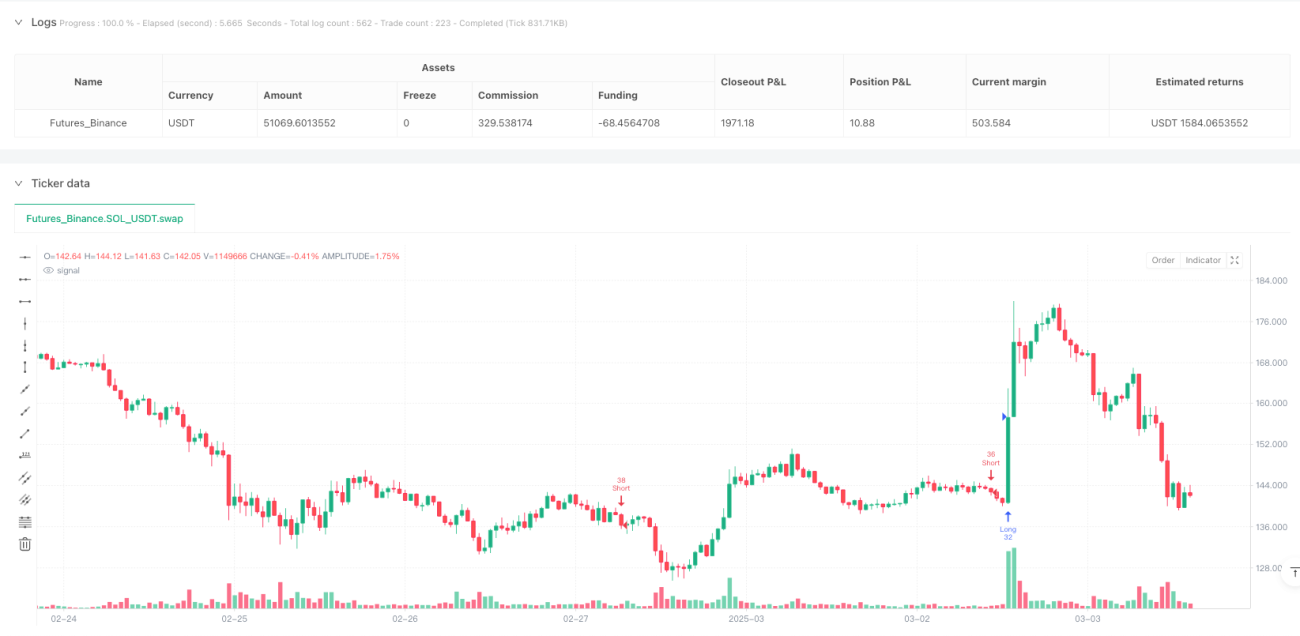Click the Order button on chart
Screen dimensions: 1300x636
1163,260
